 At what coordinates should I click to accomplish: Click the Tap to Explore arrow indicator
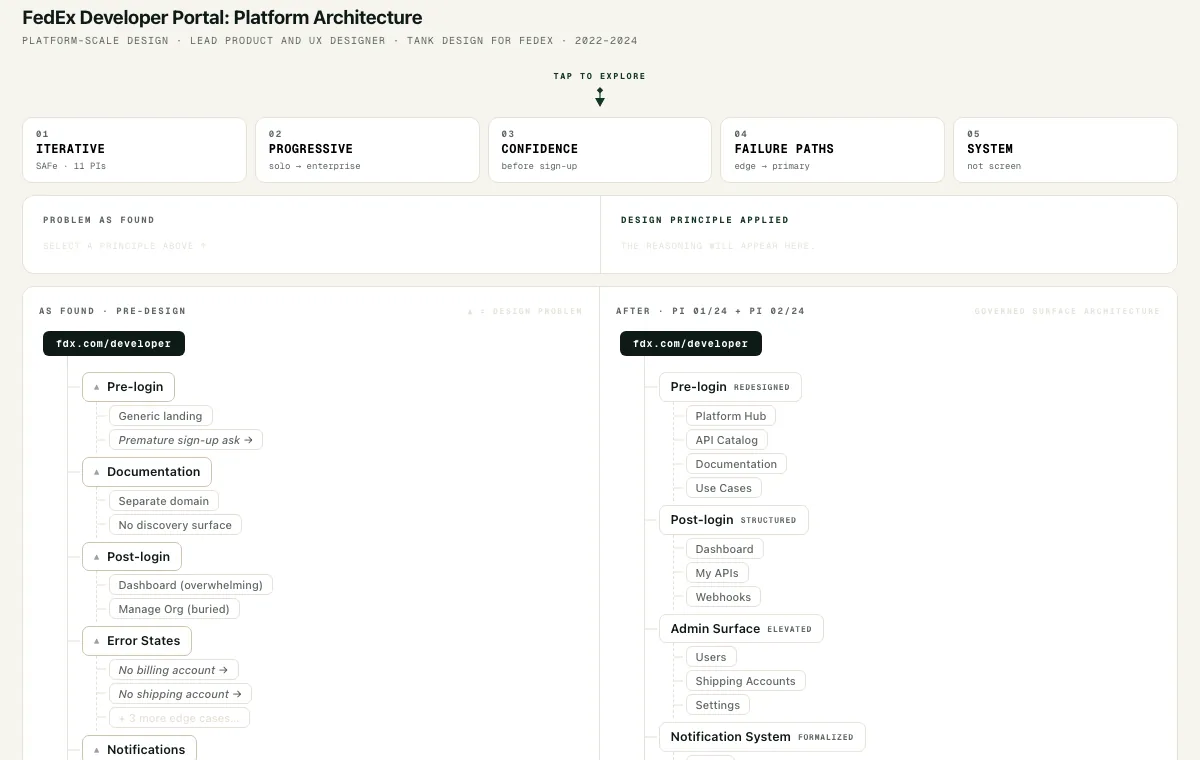(600, 97)
